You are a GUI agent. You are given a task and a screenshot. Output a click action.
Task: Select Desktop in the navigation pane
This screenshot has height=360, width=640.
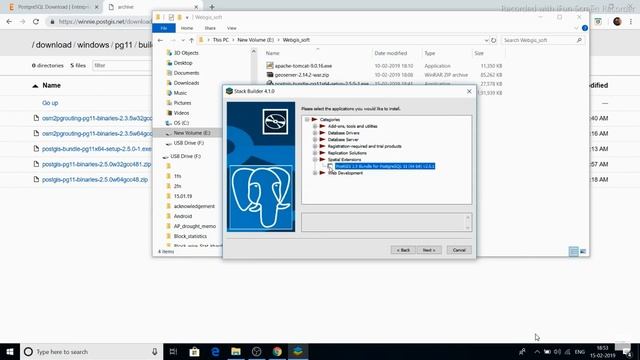[x=183, y=63]
